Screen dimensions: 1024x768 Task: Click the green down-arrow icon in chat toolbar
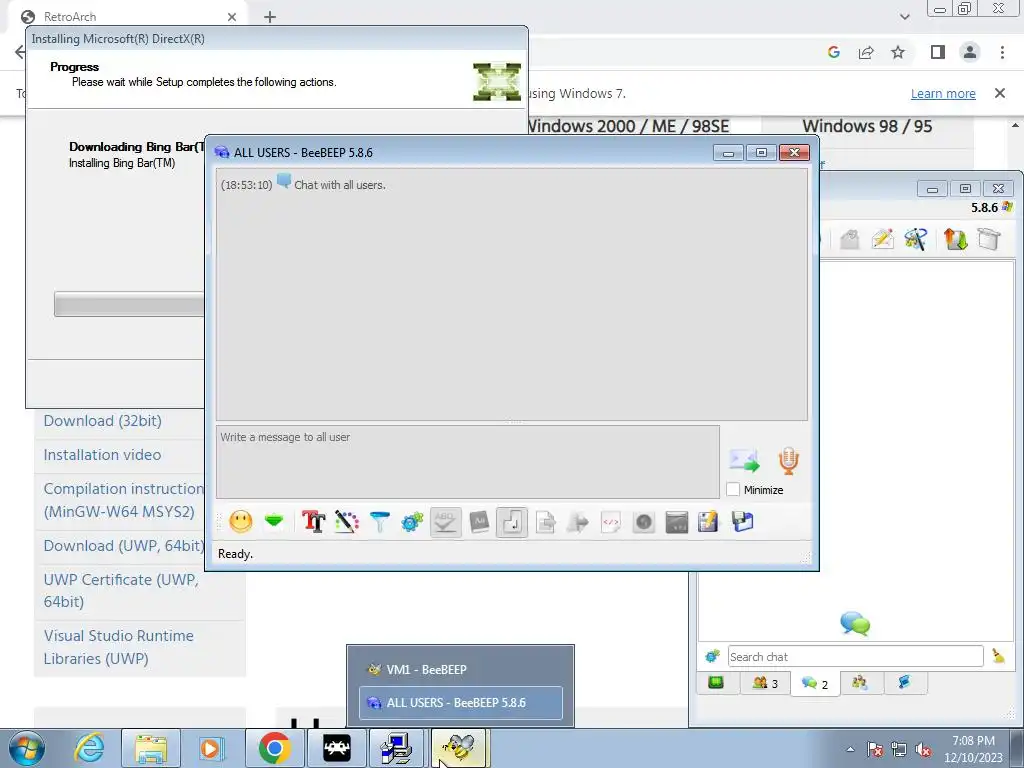coord(274,521)
